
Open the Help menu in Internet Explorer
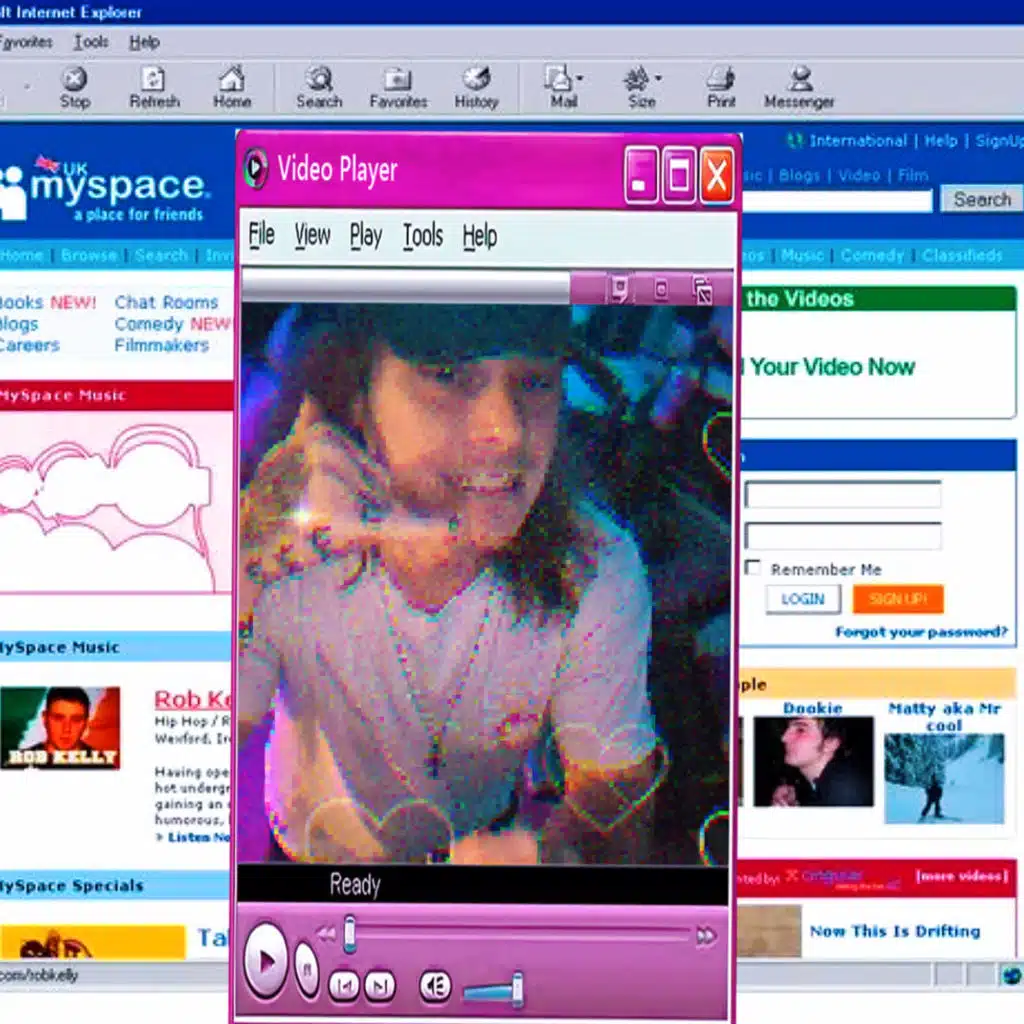point(144,42)
